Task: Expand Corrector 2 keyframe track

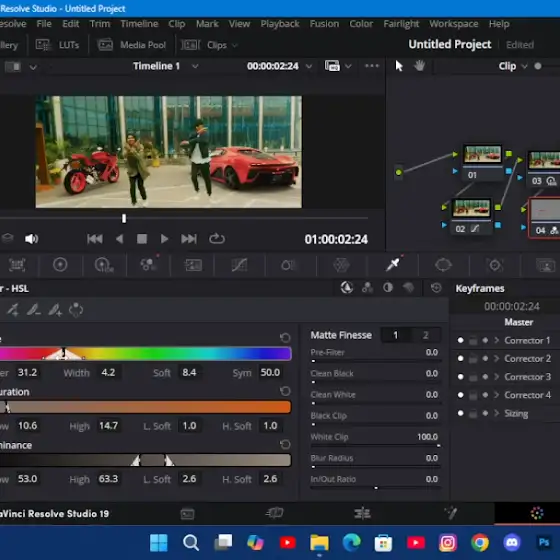Action: pos(496,359)
